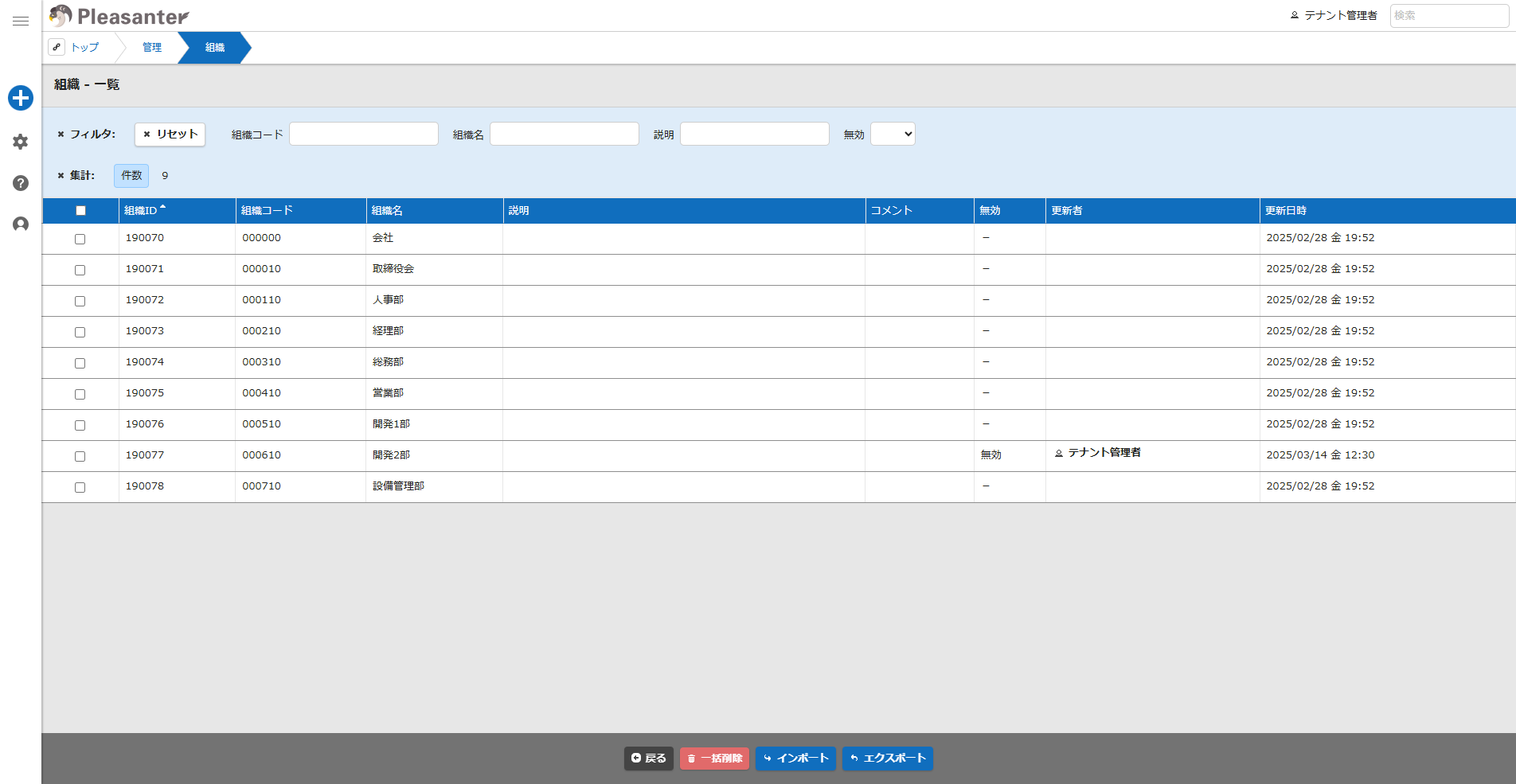Screen dimensions: 1516x784
Task: Go to 管理 breadcrumb tab
Action: 152,48
